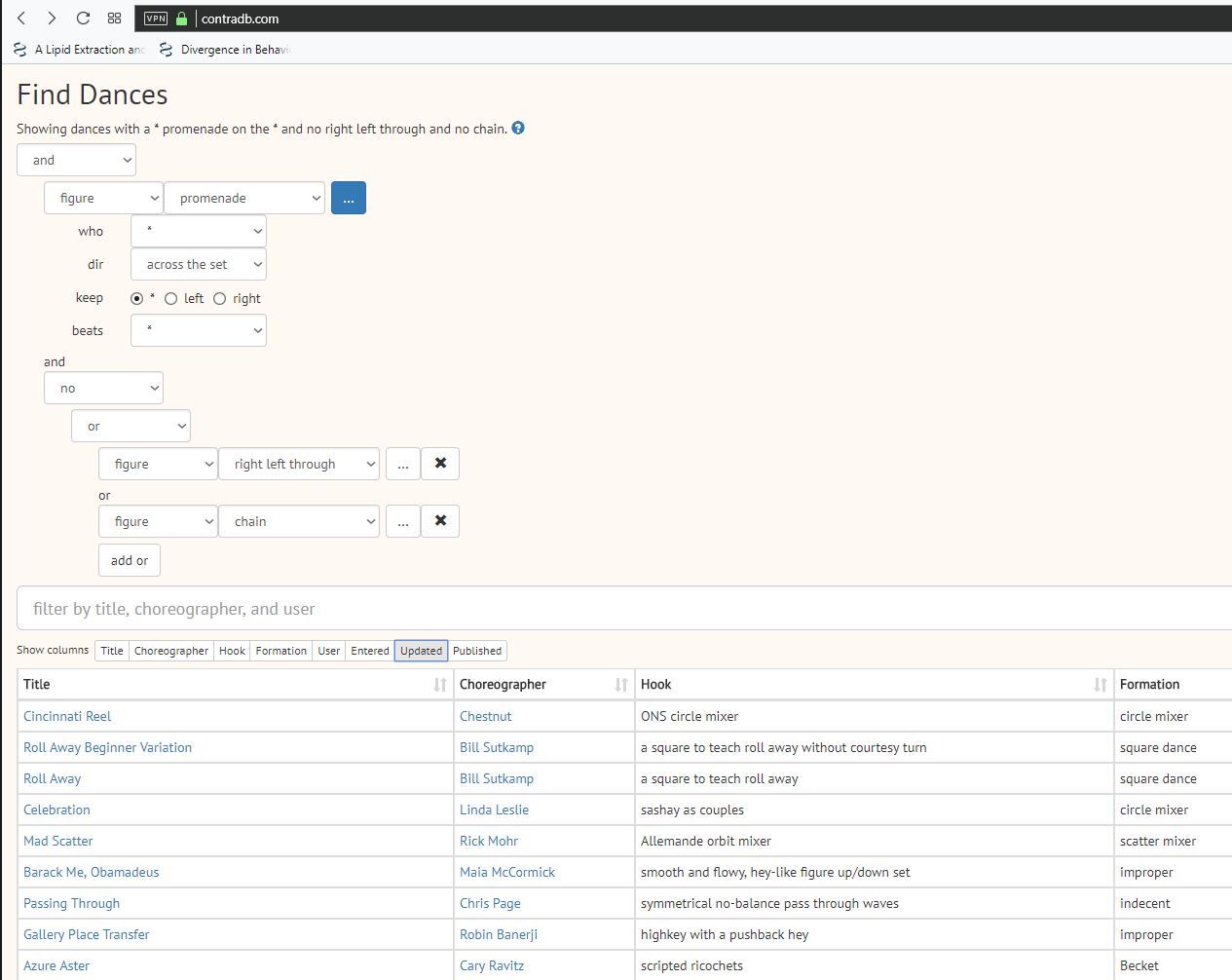
Task: Select the left keep radio button
Action: tap(171, 299)
